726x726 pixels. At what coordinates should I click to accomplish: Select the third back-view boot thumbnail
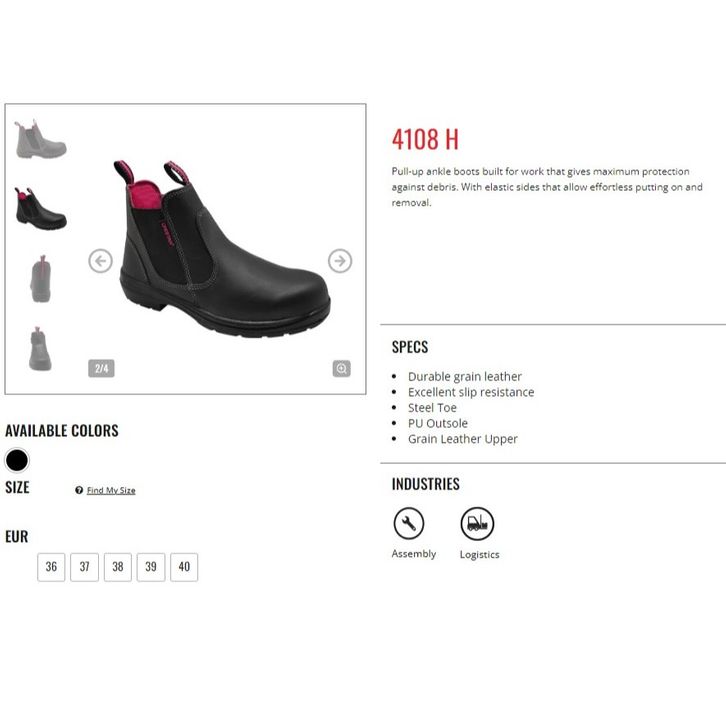(x=41, y=279)
